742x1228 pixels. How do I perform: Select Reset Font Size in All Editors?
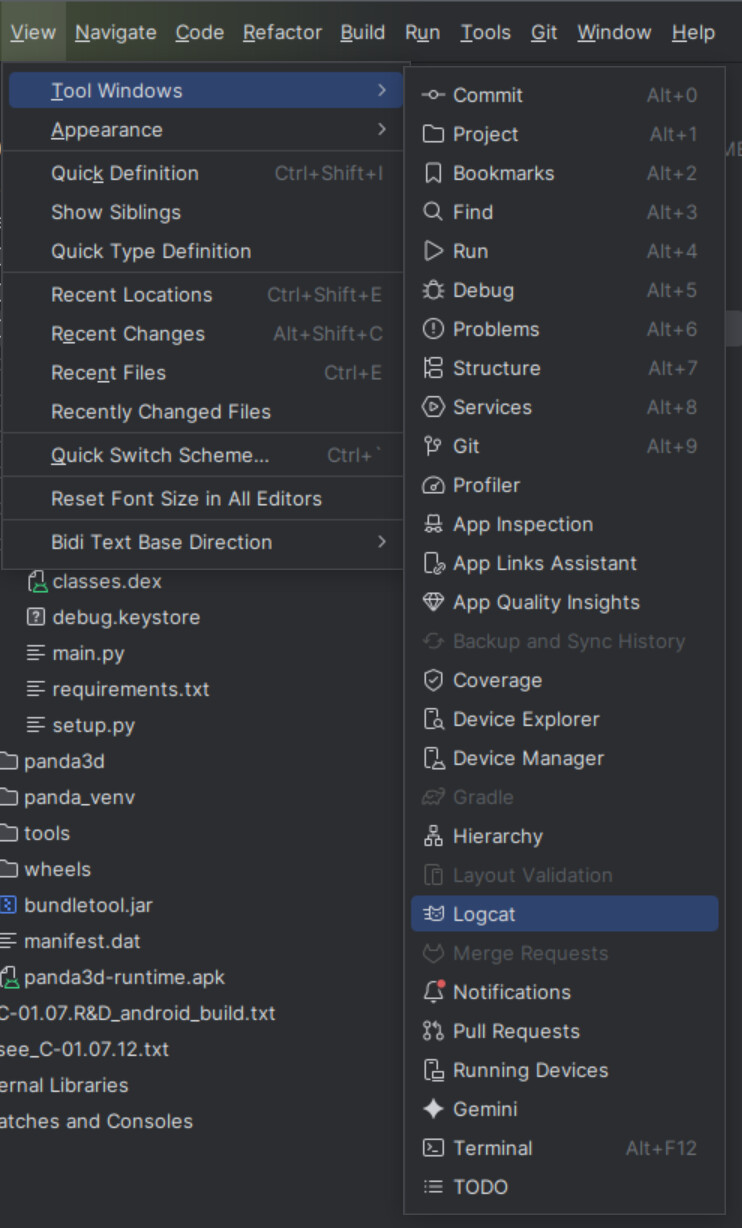(x=186, y=498)
